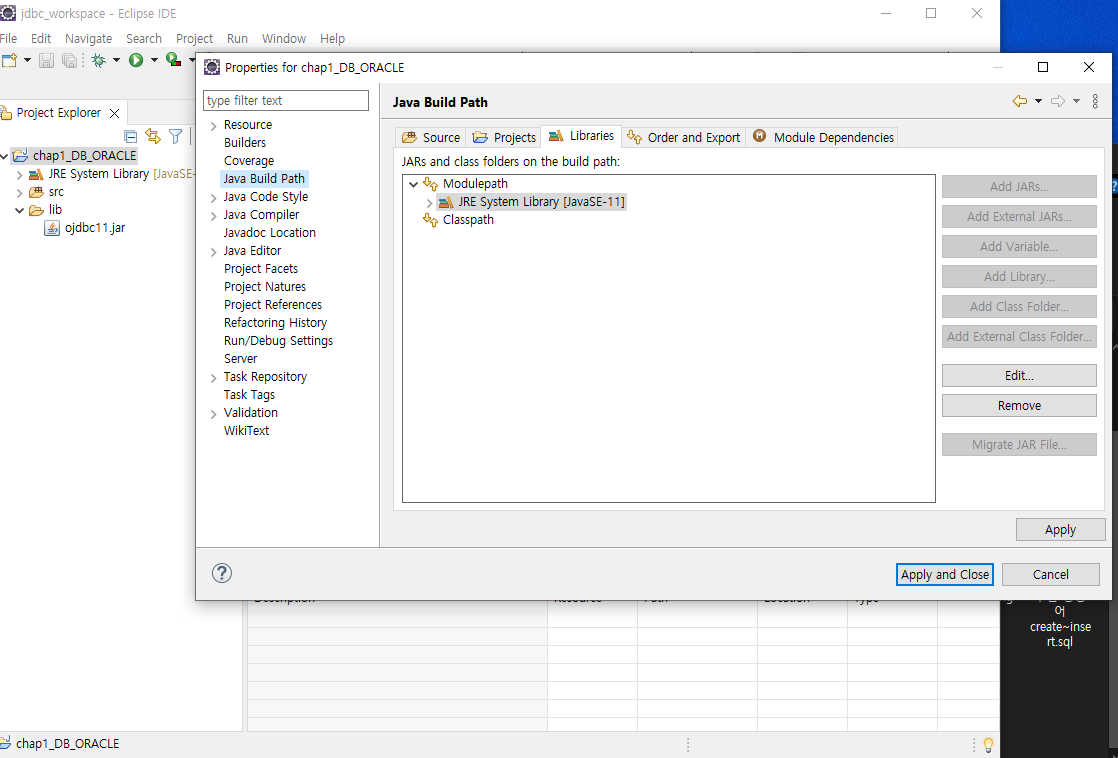Screen dimensions: 1118x758
Task: Open back-history dropdown arrow in dialog
Action: tap(1038, 101)
